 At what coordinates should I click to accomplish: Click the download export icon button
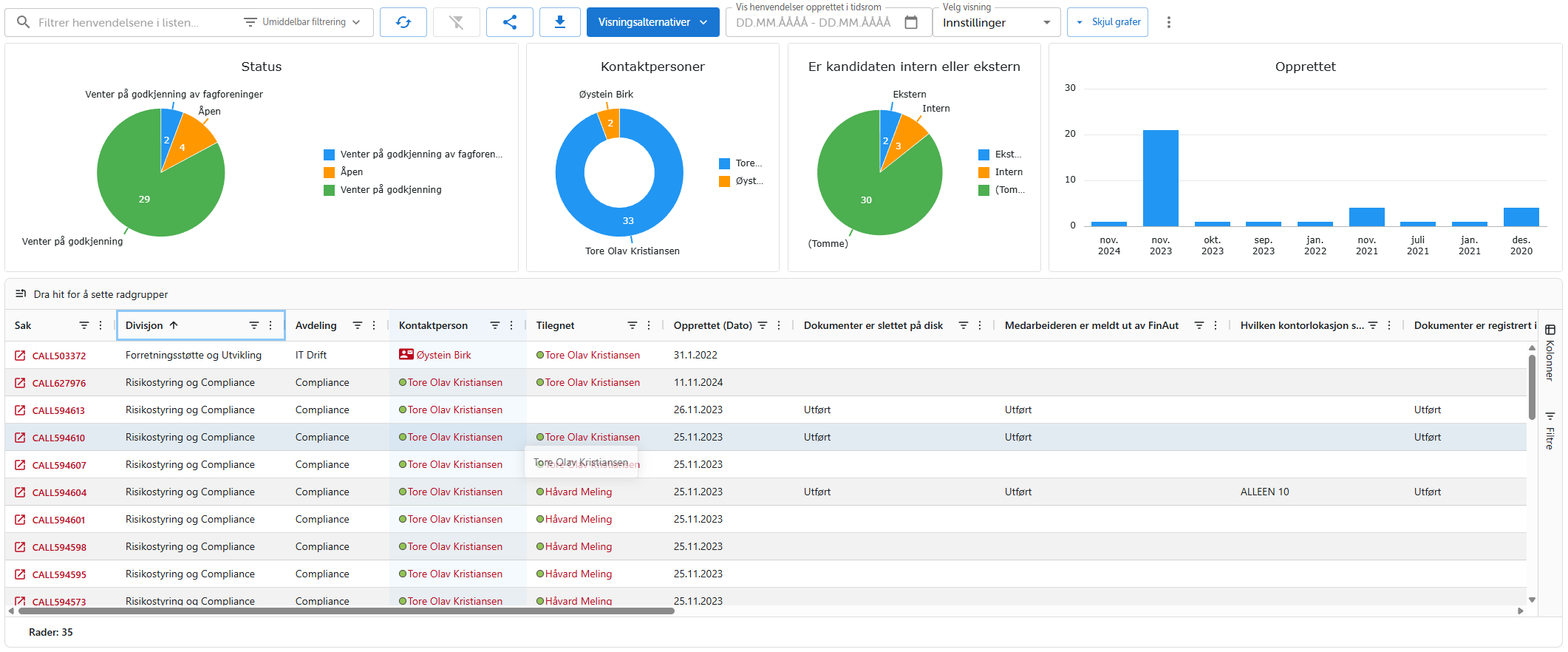point(559,22)
